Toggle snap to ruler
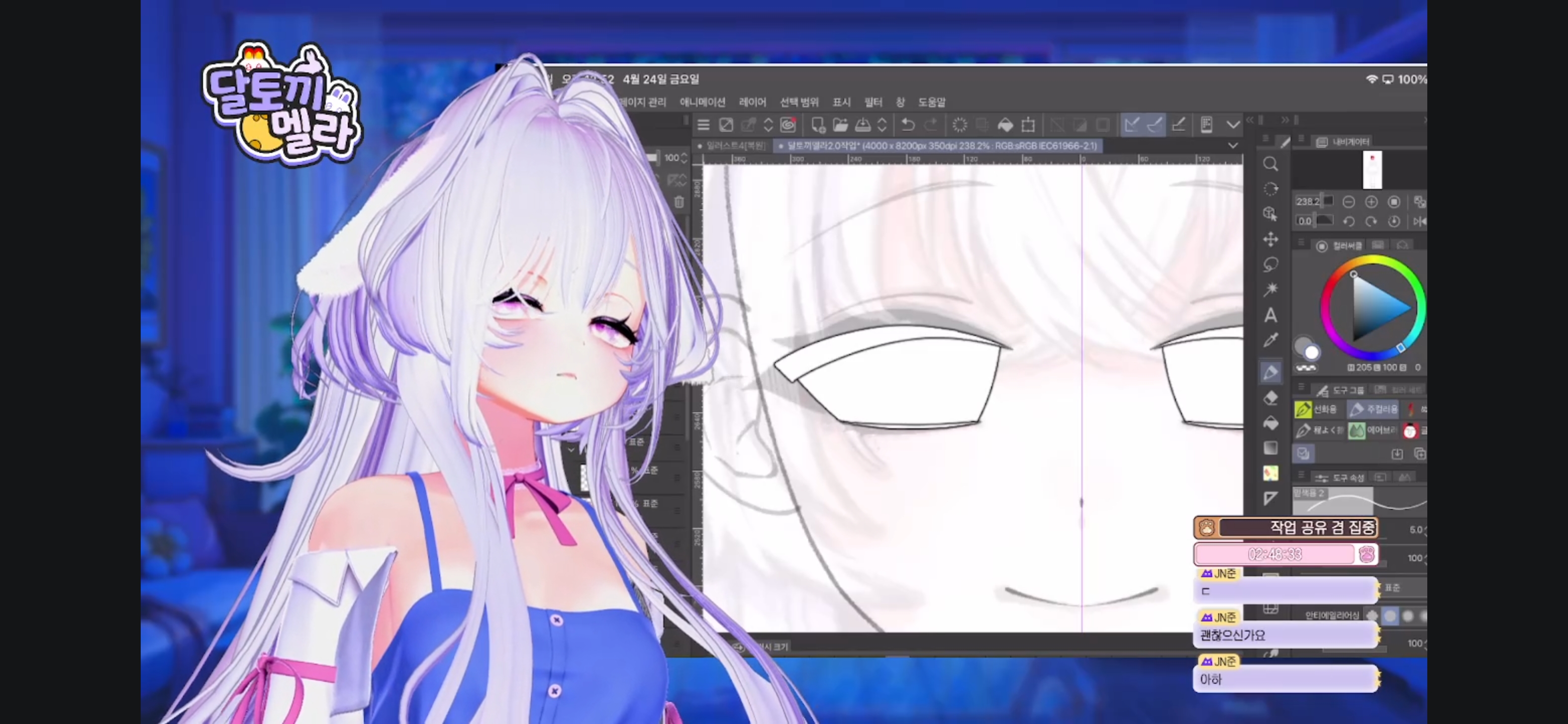This screenshot has width=1568, height=724. [1132, 125]
